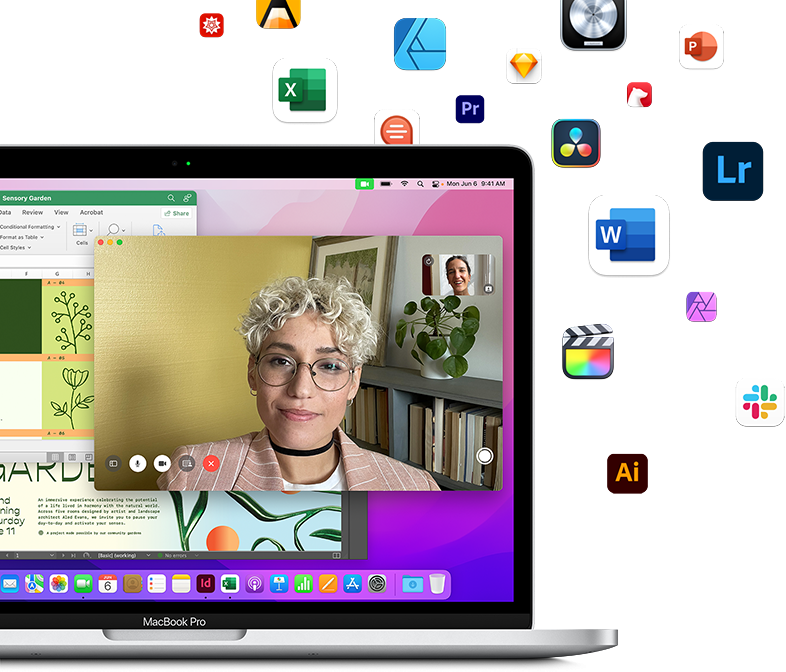Image resolution: width=786 pixels, height=672 pixels.
Task: Click the Share button in Excel
Action: point(178,213)
